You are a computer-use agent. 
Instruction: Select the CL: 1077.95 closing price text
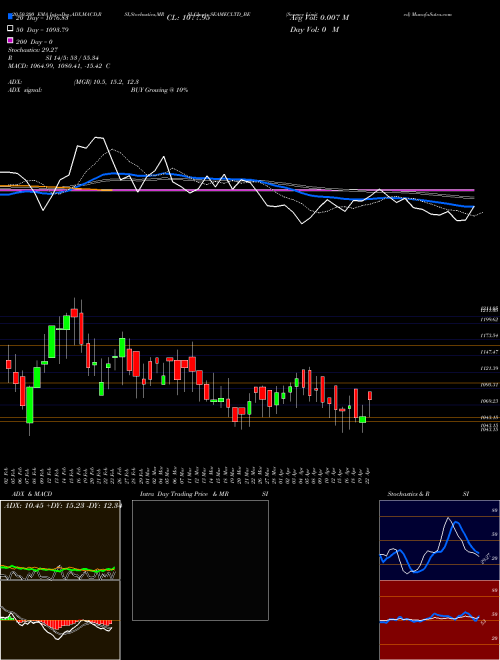188,18
